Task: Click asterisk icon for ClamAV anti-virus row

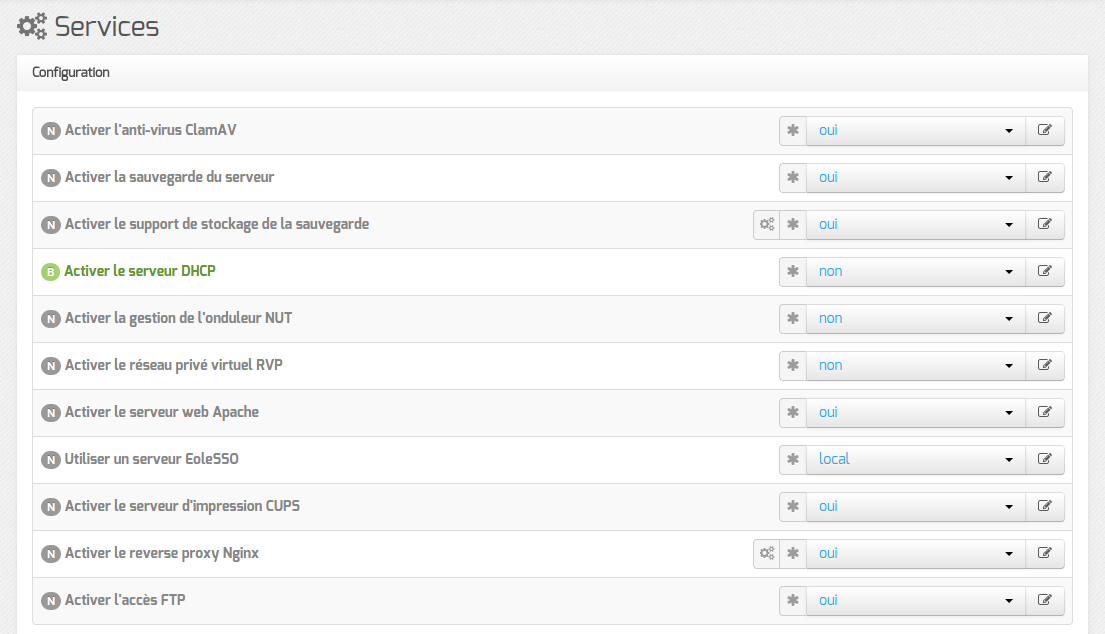Action: coord(793,130)
